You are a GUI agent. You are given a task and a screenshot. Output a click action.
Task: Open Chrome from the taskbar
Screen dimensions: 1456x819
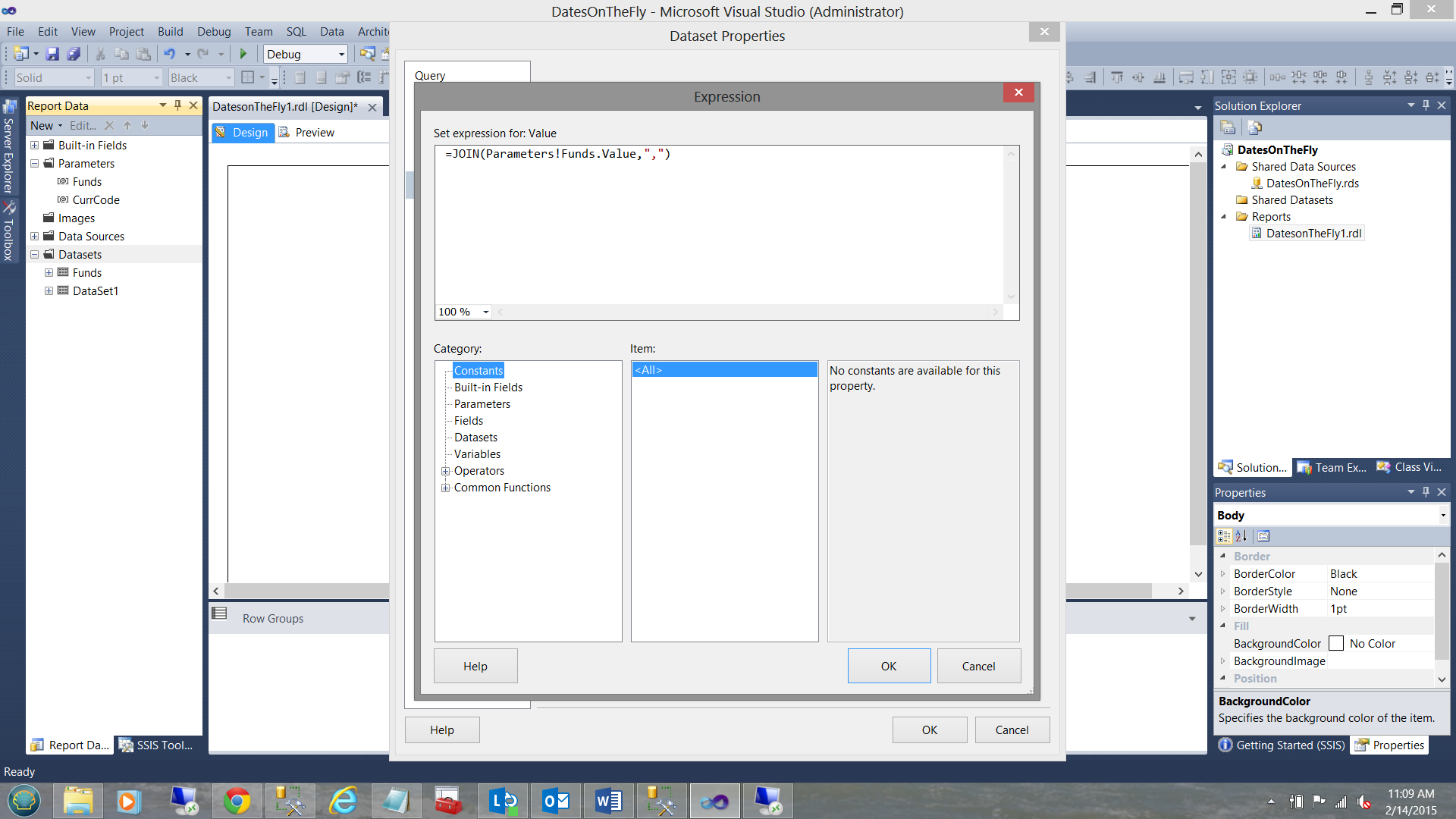click(237, 801)
